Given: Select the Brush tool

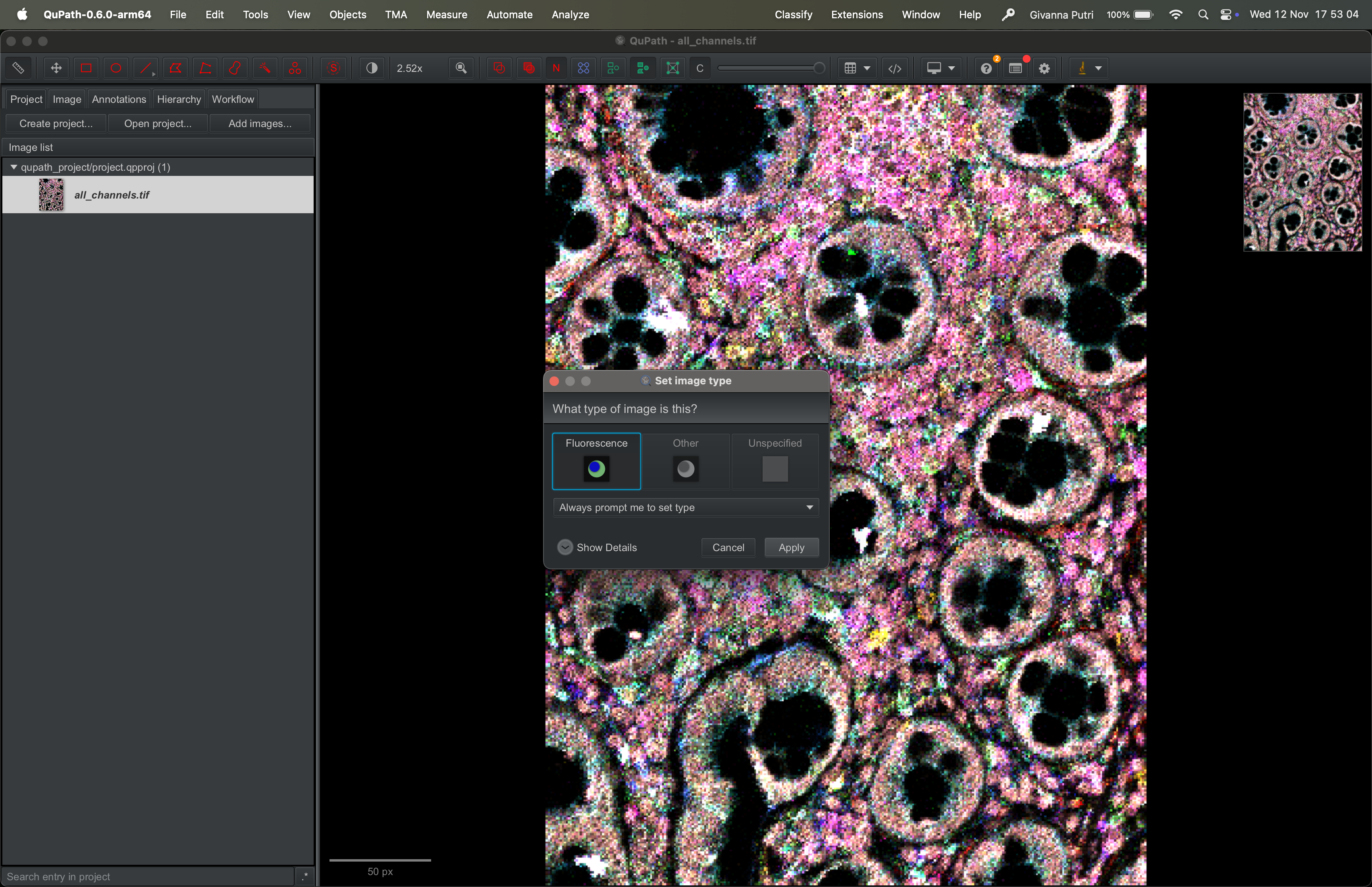Looking at the screenshot, I should (235, 68).
